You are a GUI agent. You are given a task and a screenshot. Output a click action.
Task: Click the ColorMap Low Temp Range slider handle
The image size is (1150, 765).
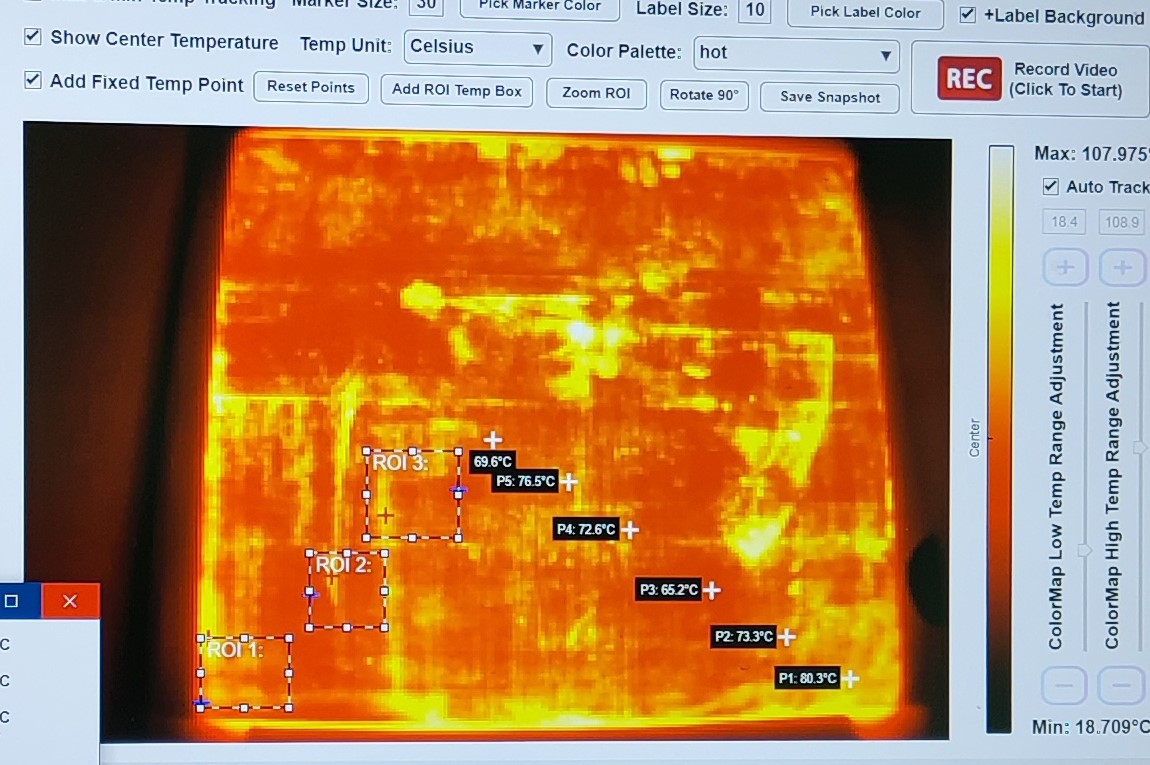tap(1085, 550)
